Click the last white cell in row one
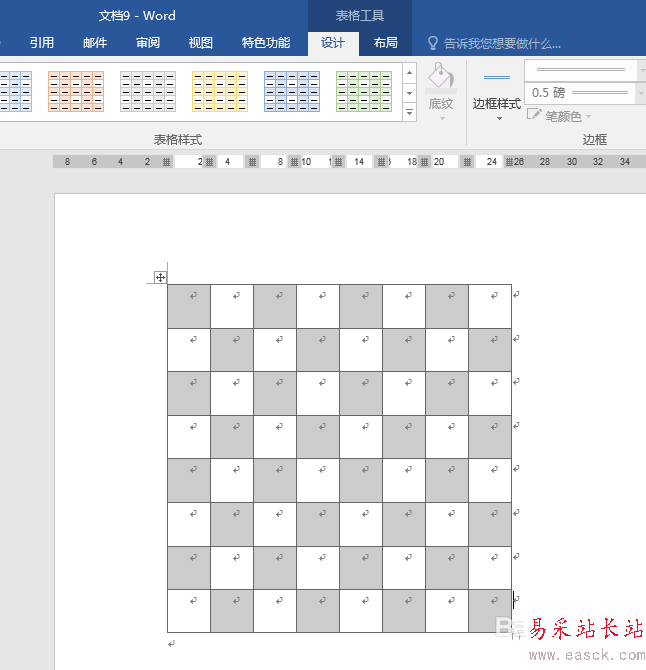This screenshot has height=670, width=646. pyautogui.click(x=490, y=306)
